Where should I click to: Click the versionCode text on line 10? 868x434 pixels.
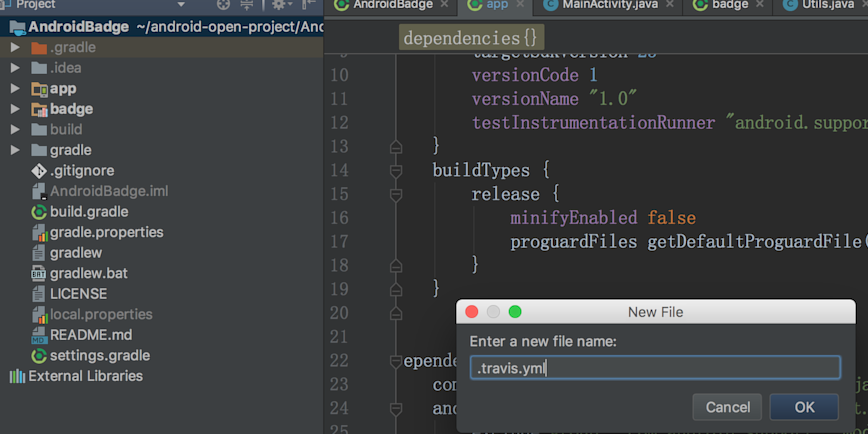[x=525, y=75]
